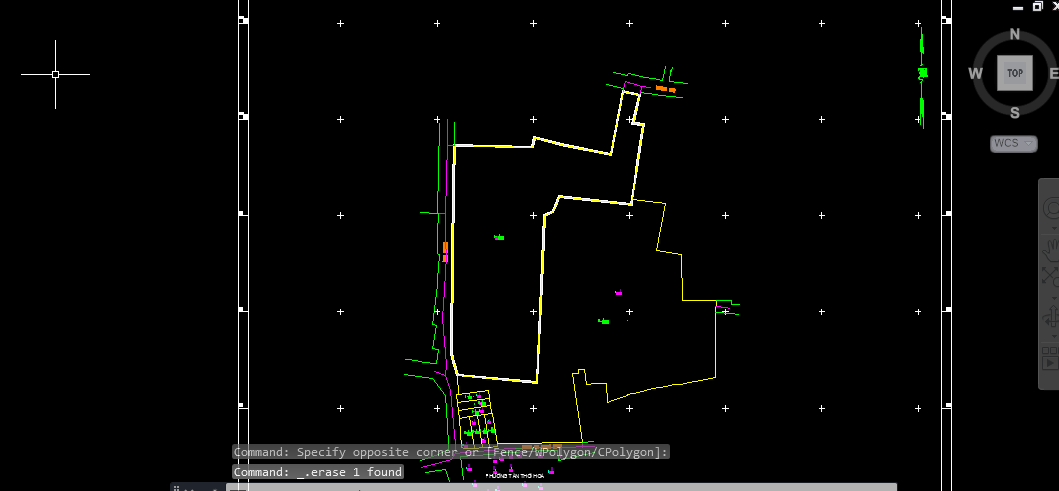Select the green text label inside white parcel
The width and height of the screenshot is (1059, 491).
498,237
